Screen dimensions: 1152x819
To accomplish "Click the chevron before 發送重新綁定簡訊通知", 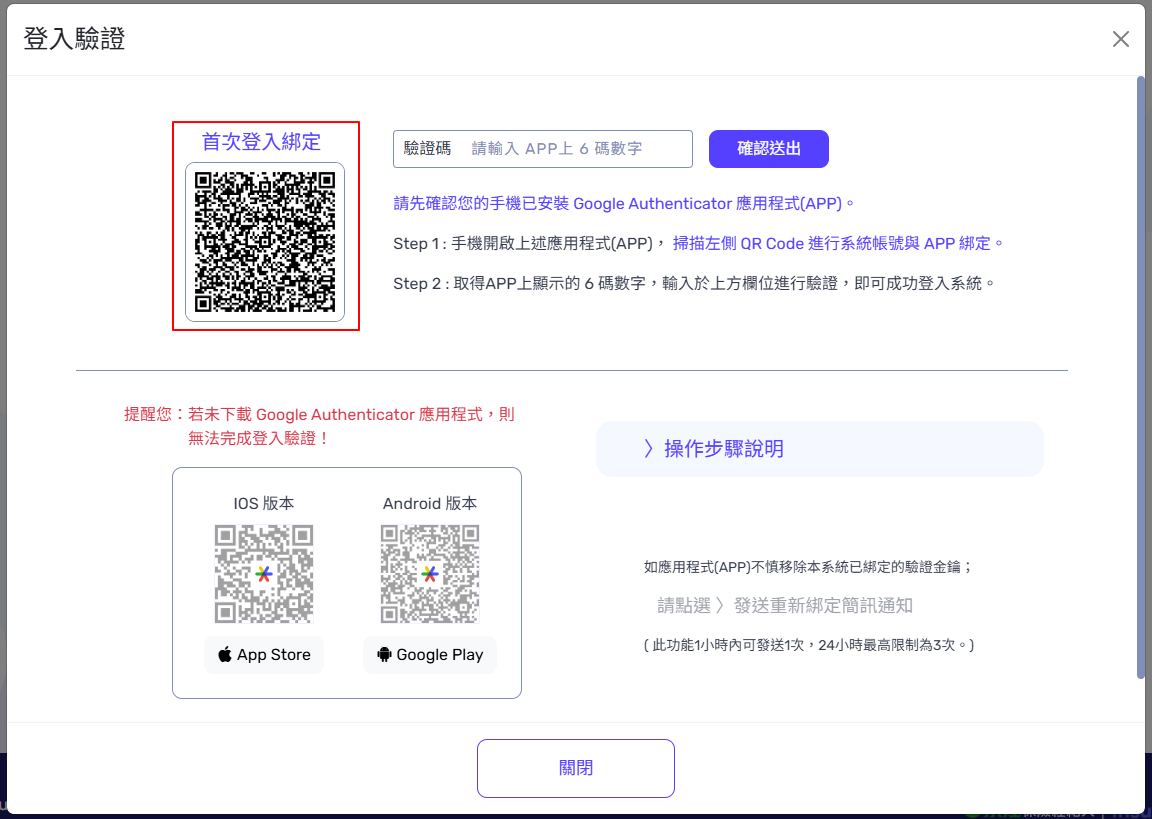I will (719, 605).
